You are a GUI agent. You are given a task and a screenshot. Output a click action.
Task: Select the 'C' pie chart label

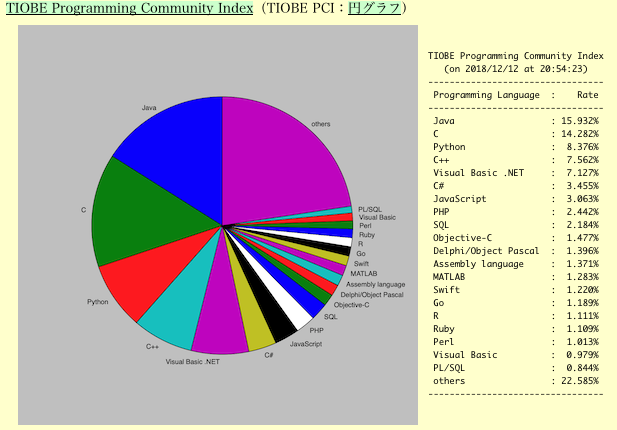tap(83, 210)
